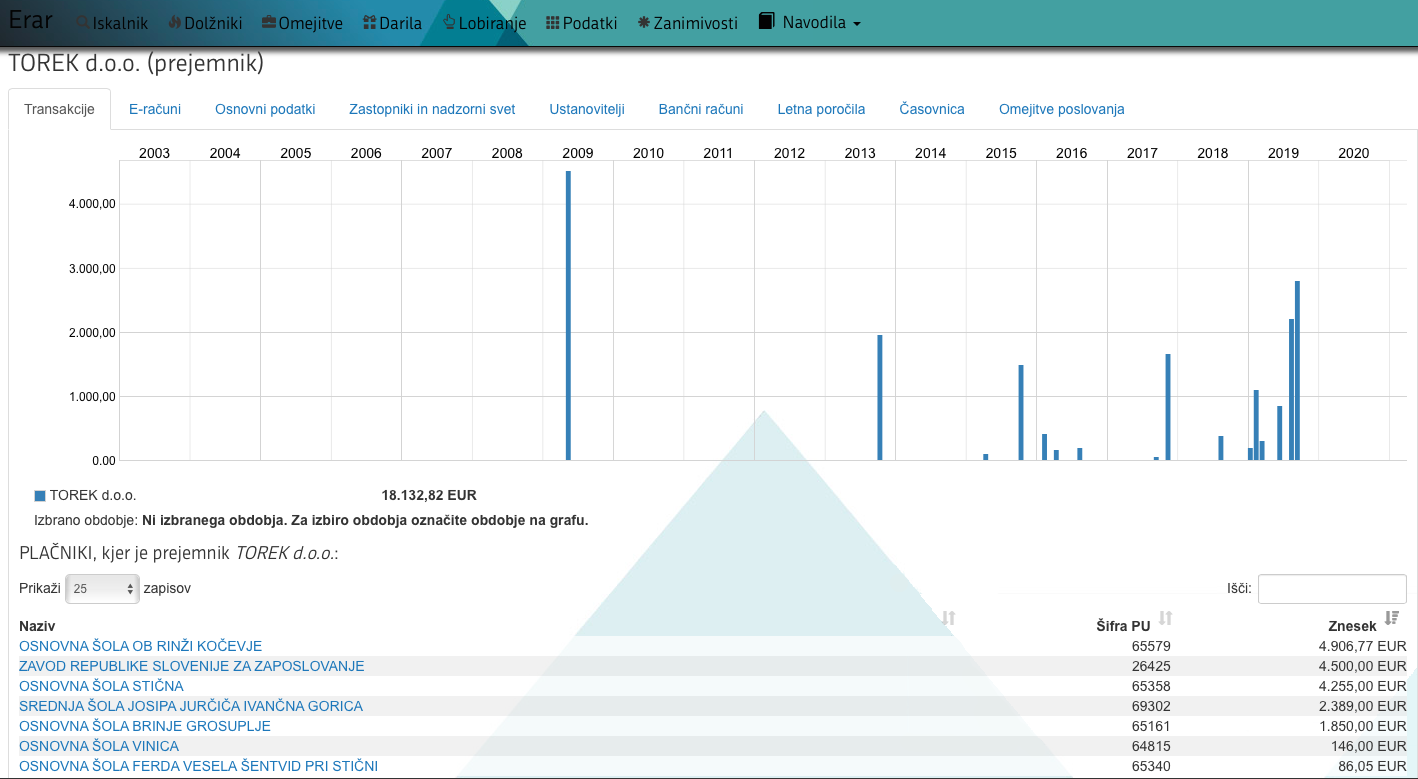Open OSNOVNA ŠOLA FERDA VESELA ŠENTVID link
This screenshot has height=779, width=1418.
point(199,766)
